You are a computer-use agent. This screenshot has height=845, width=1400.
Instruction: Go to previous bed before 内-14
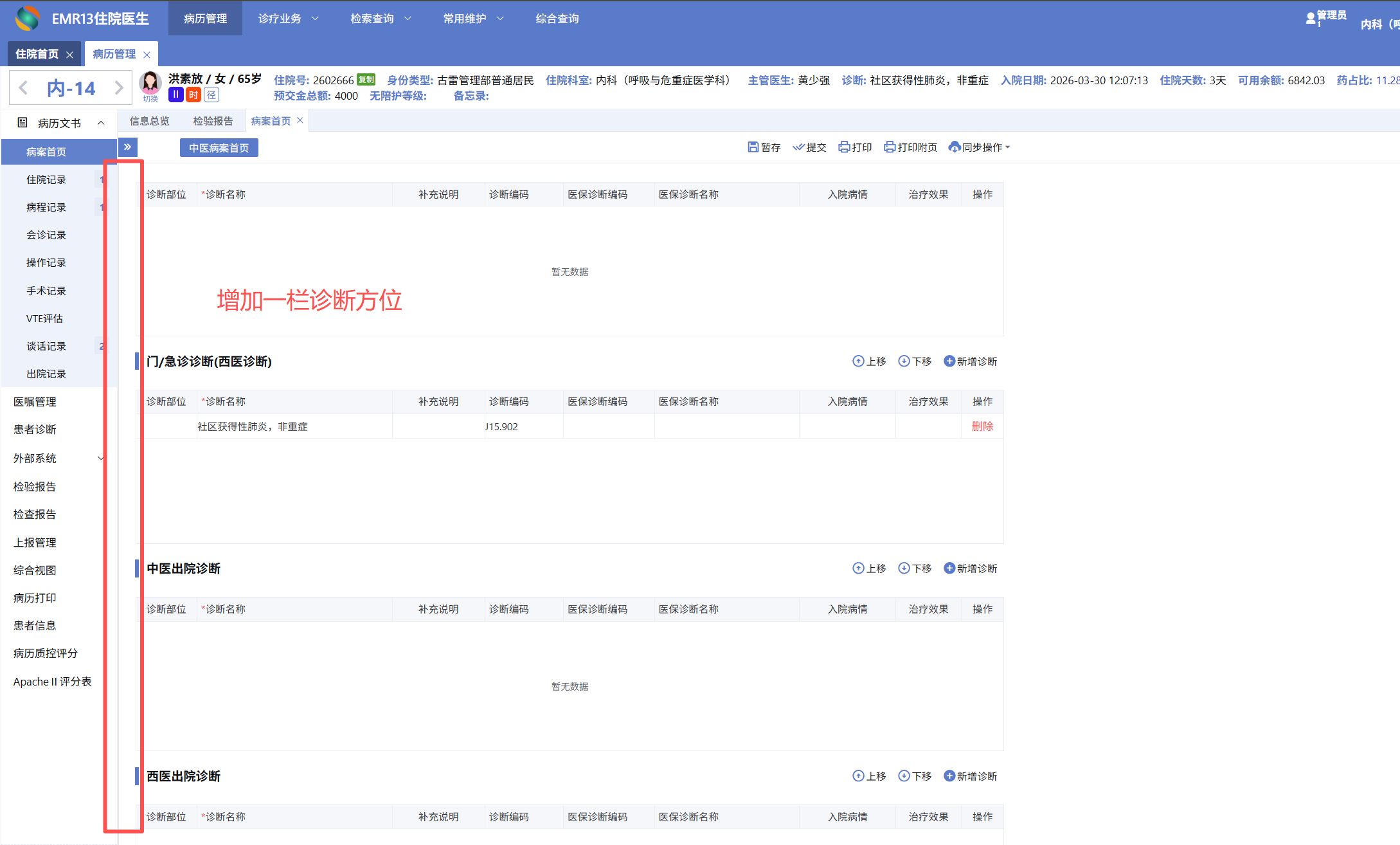23,88
